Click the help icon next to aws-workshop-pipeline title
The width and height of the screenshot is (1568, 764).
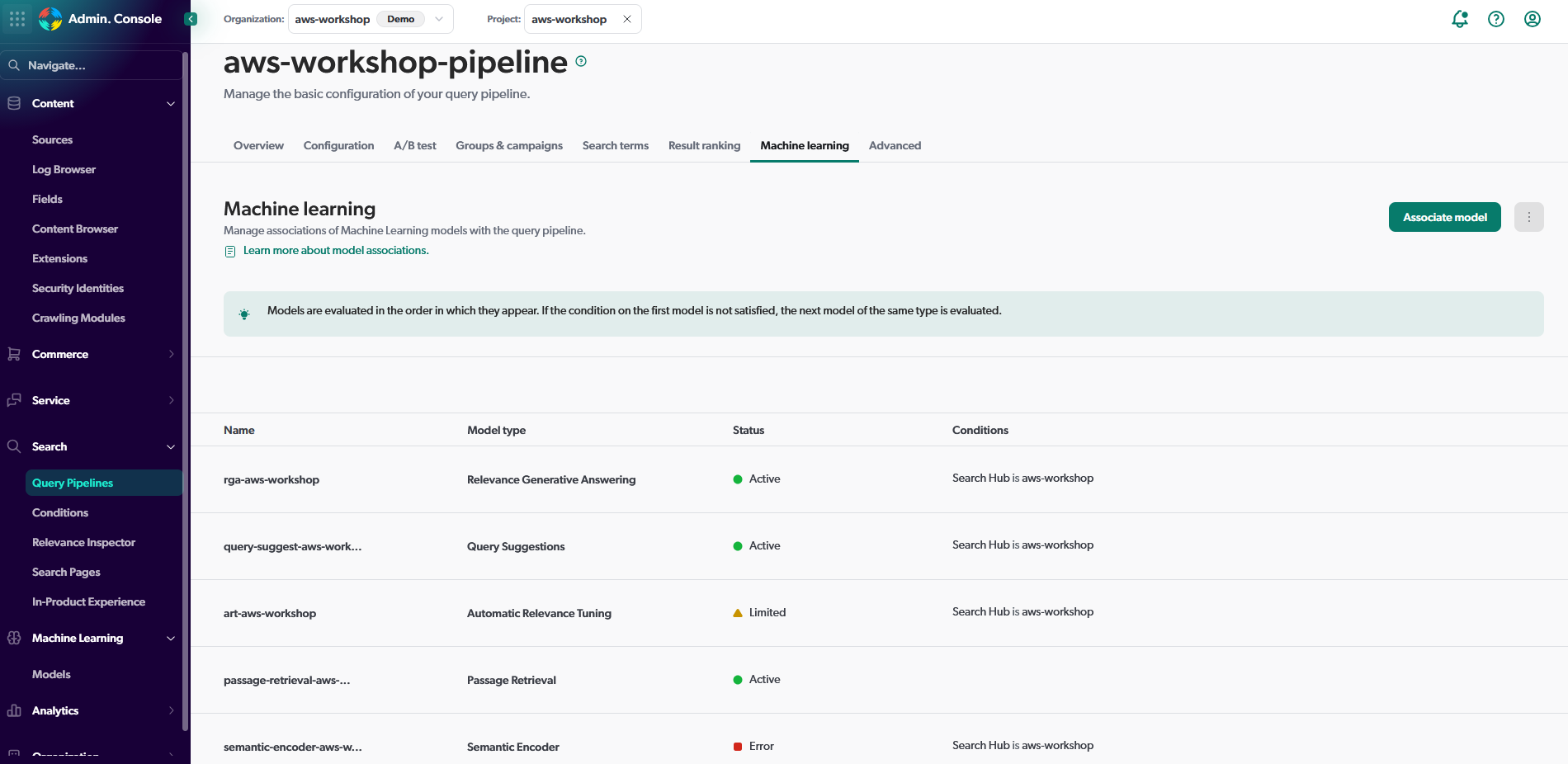click(581, 60)
